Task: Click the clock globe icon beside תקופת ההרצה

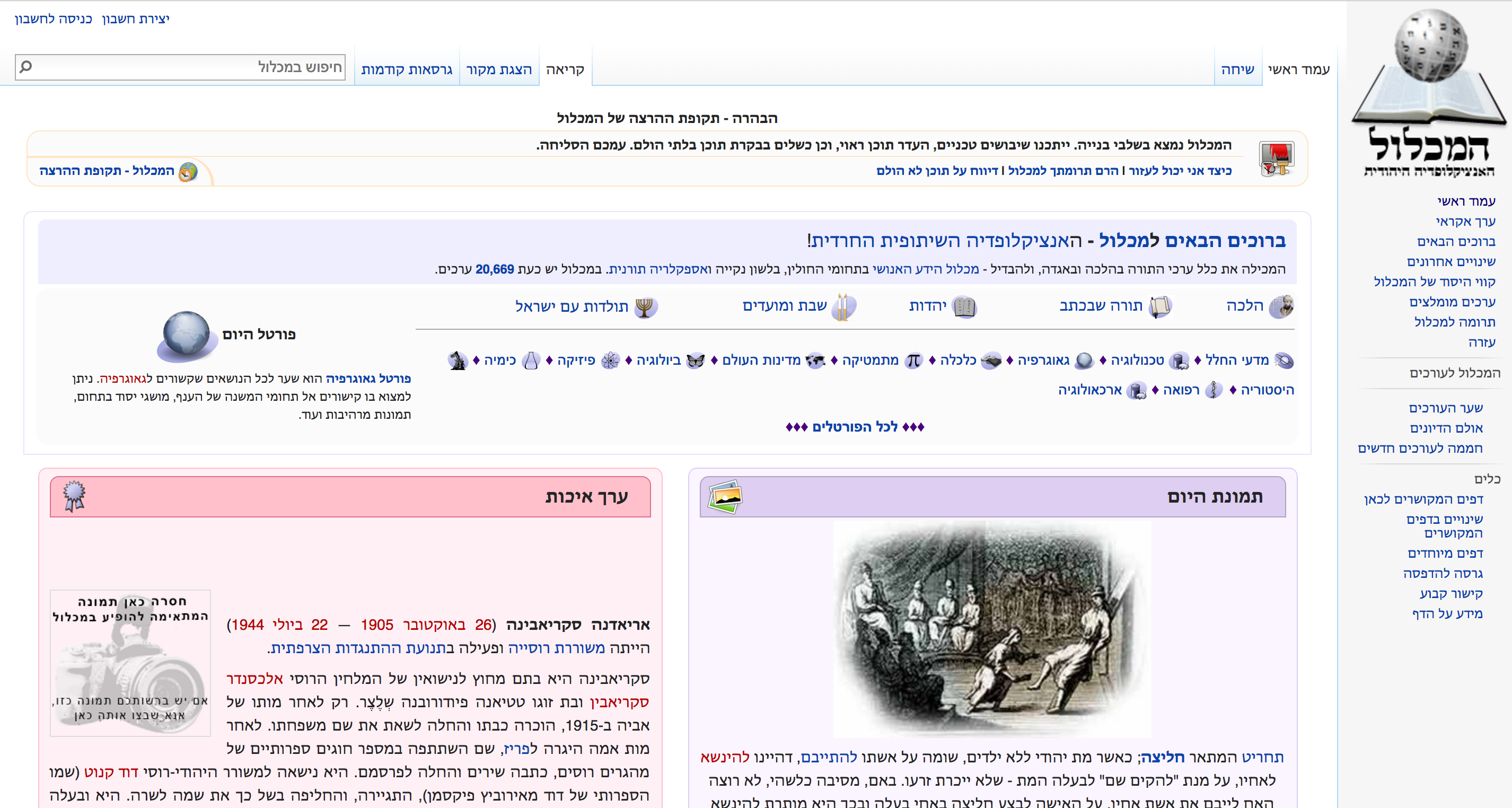Action: point(188,171)
